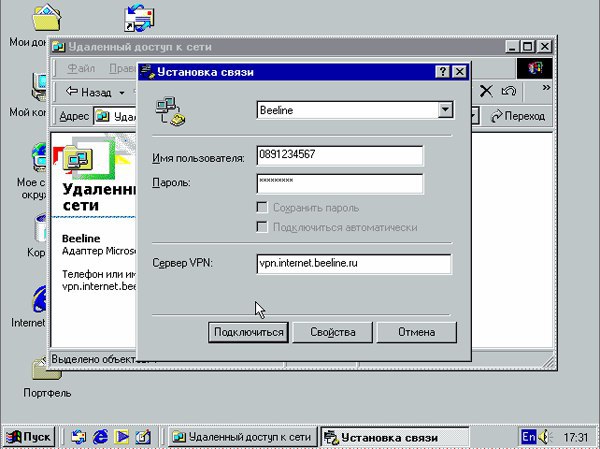This screenshot has width=600, height=449.
Task: Switch to Удаленный доступ к сети taskbar button
Action: 243,437
